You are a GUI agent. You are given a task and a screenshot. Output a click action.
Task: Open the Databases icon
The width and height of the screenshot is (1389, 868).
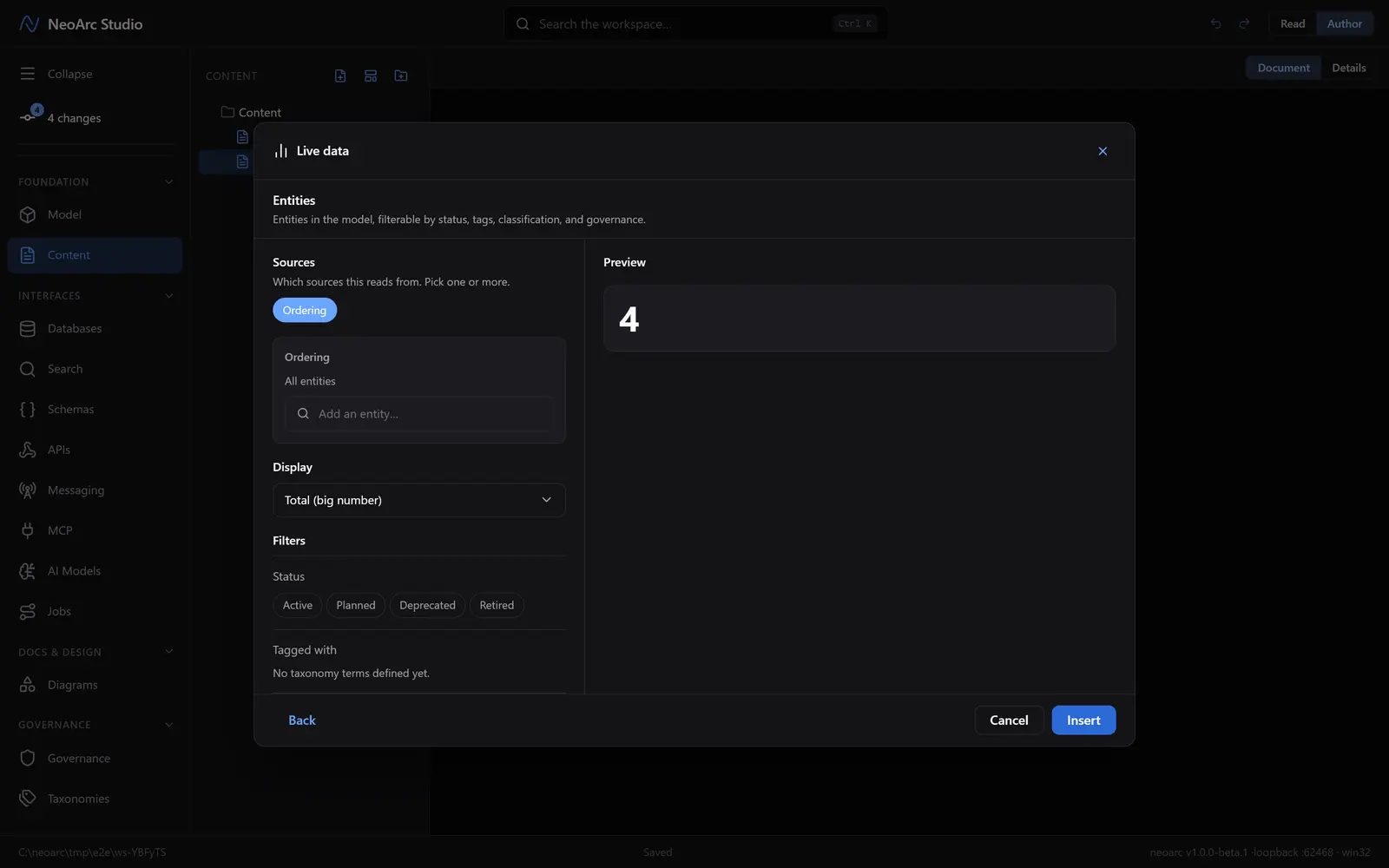(28, 328)
